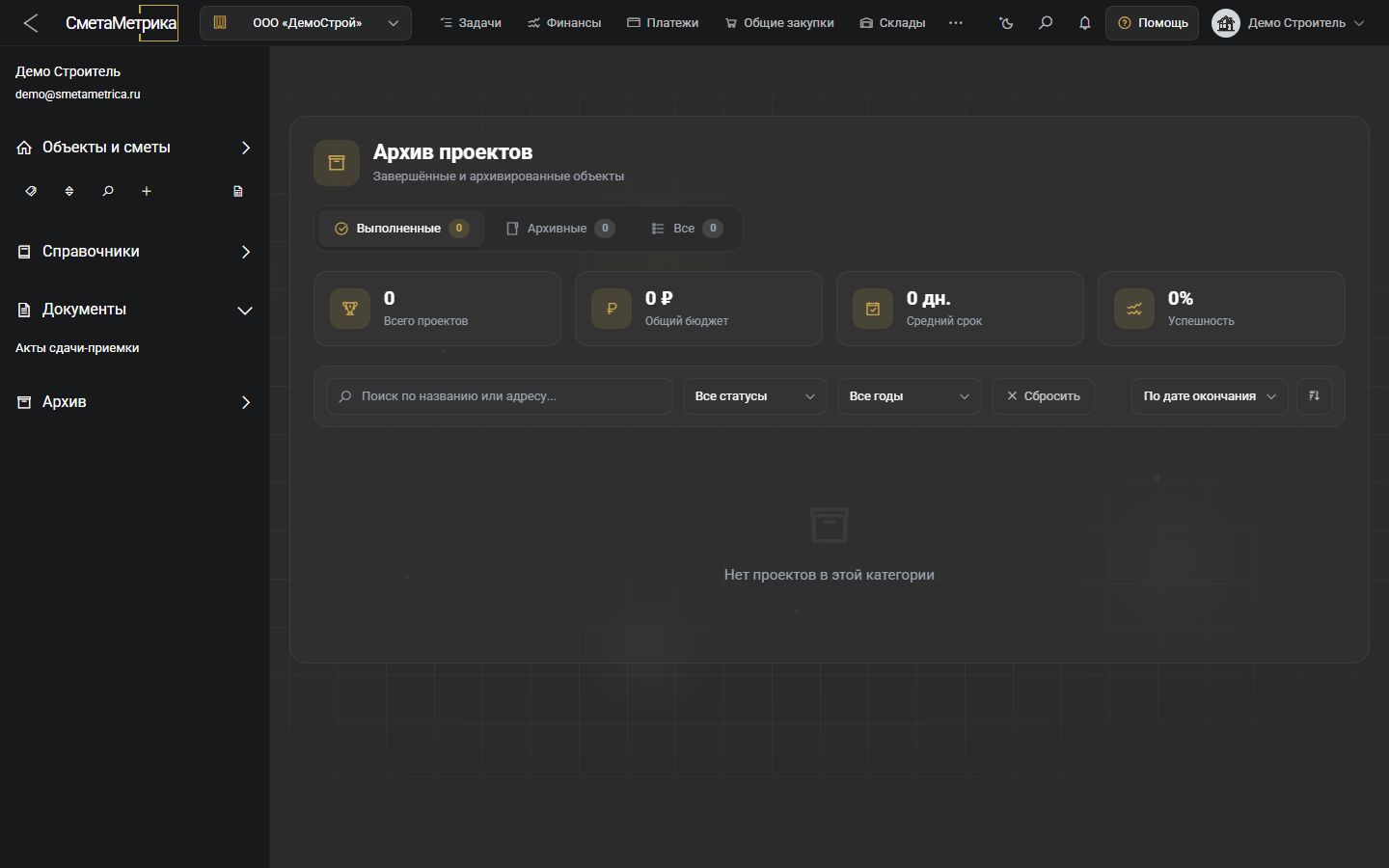Toggle the sort direction icon button
This screenshot has width=1389, height=868.
[x=1315, y=395]
